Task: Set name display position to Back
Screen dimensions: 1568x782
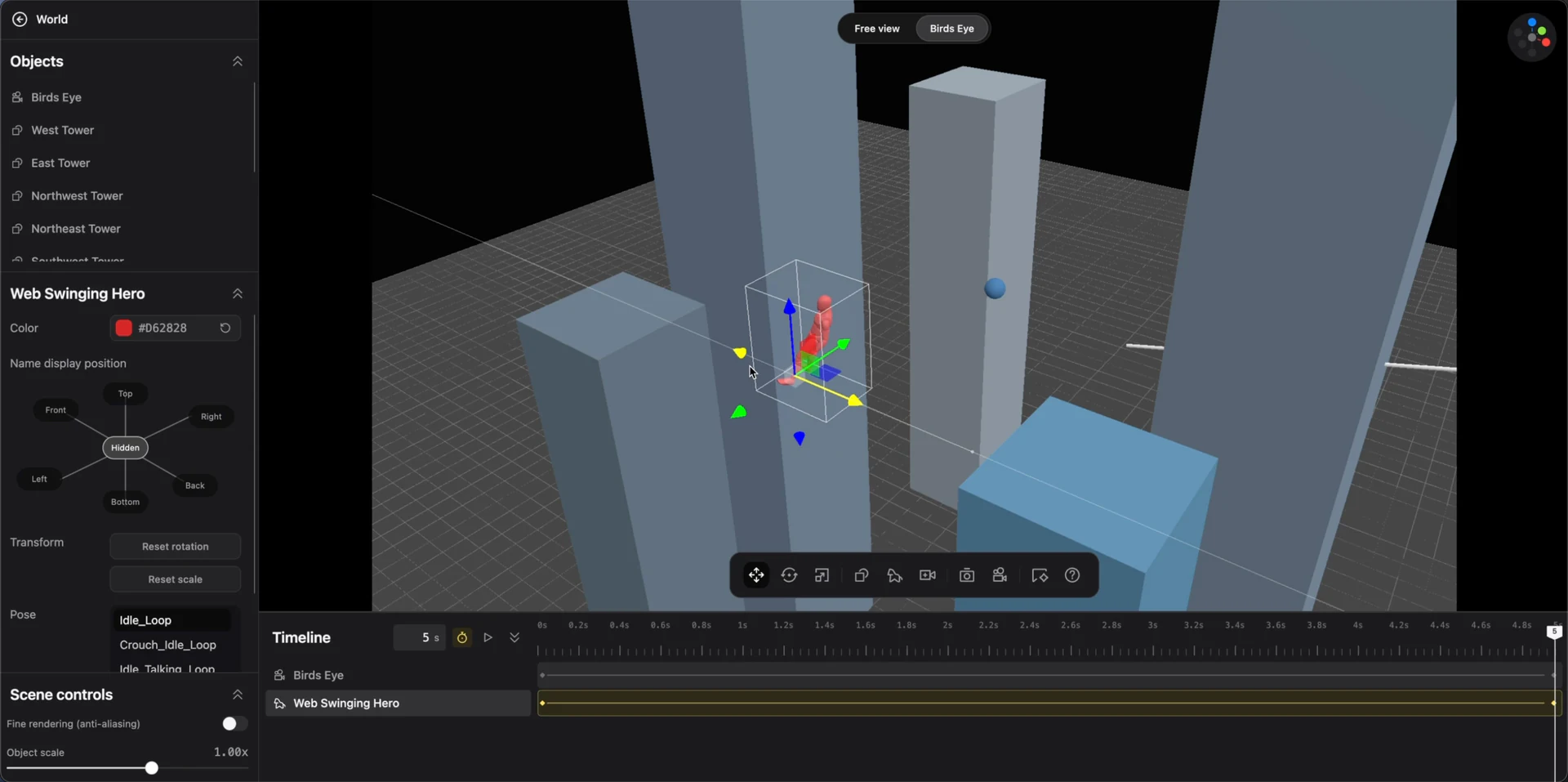Action: (x=195, y=485)
